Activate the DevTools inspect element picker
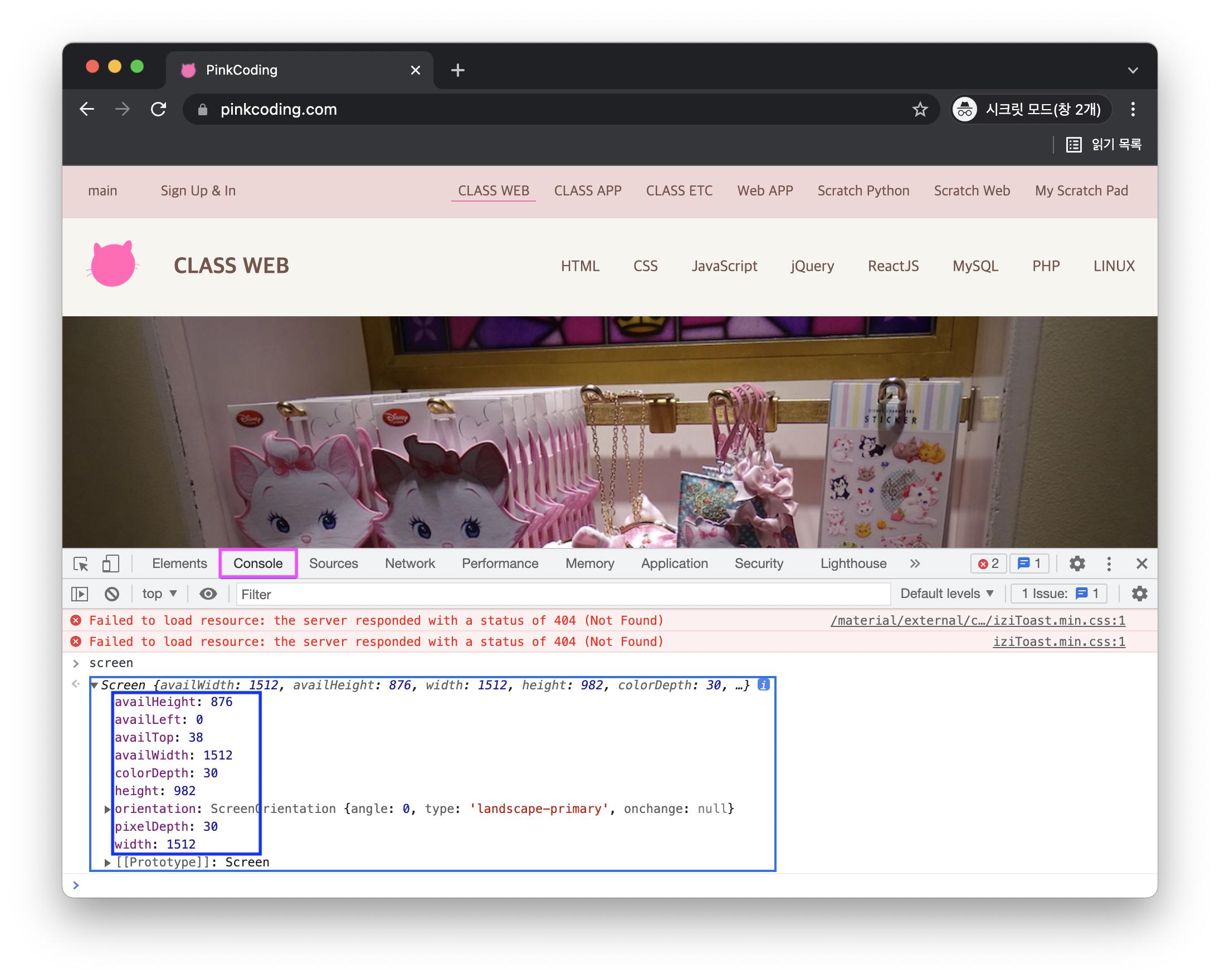The height and width of the screenshot is (980, 1220). (x=81, y=564)
